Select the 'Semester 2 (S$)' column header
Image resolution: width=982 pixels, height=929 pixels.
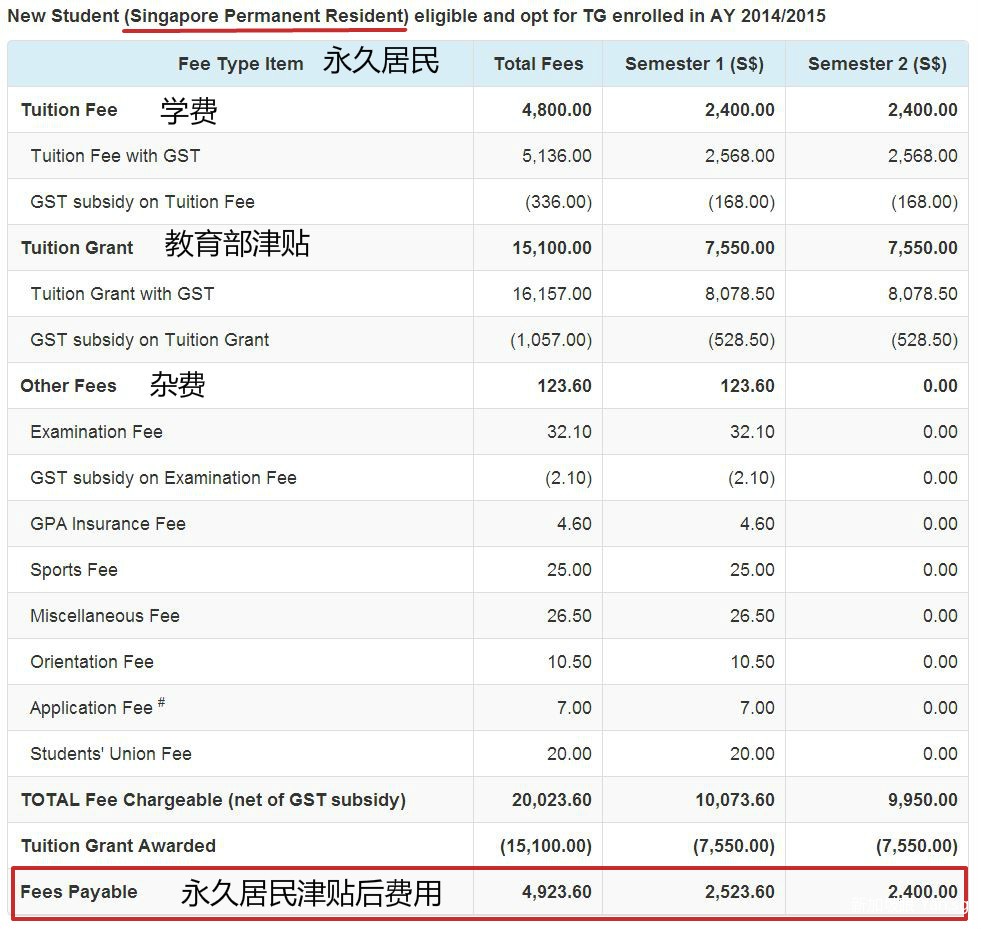tap(877, 64)
